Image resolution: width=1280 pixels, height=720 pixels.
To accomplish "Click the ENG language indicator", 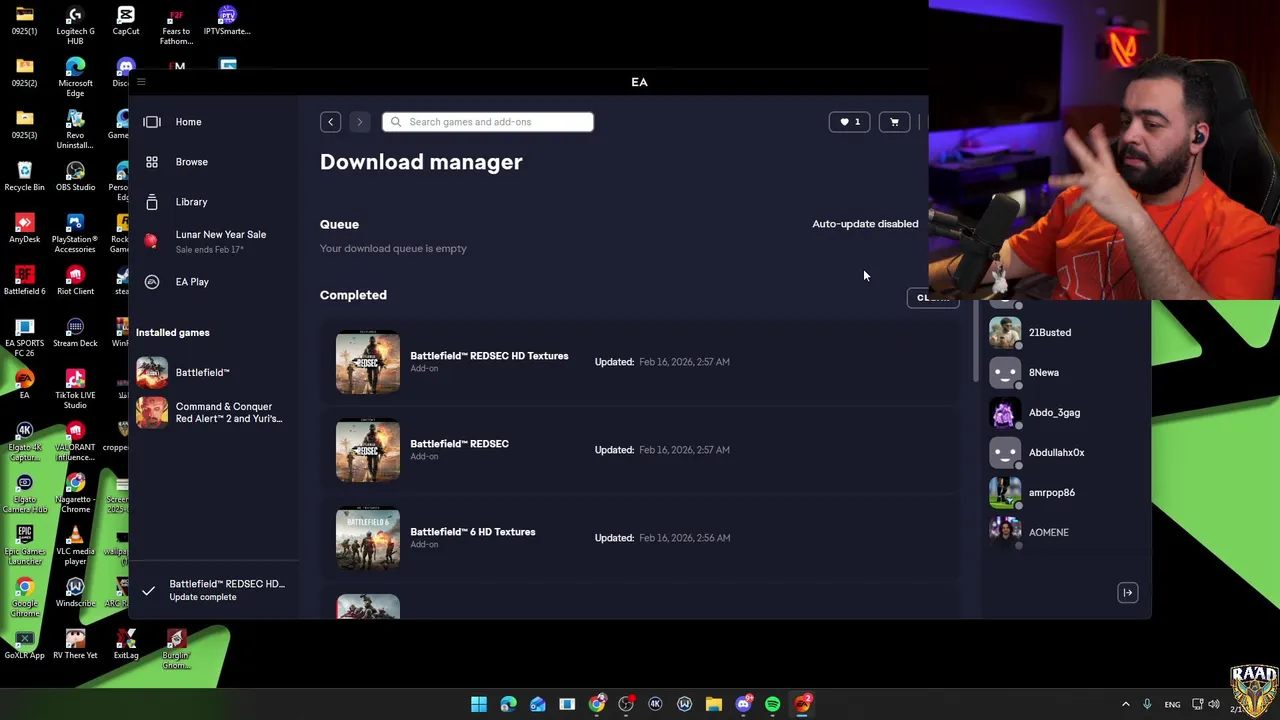I will click(x=1172, y=705).
